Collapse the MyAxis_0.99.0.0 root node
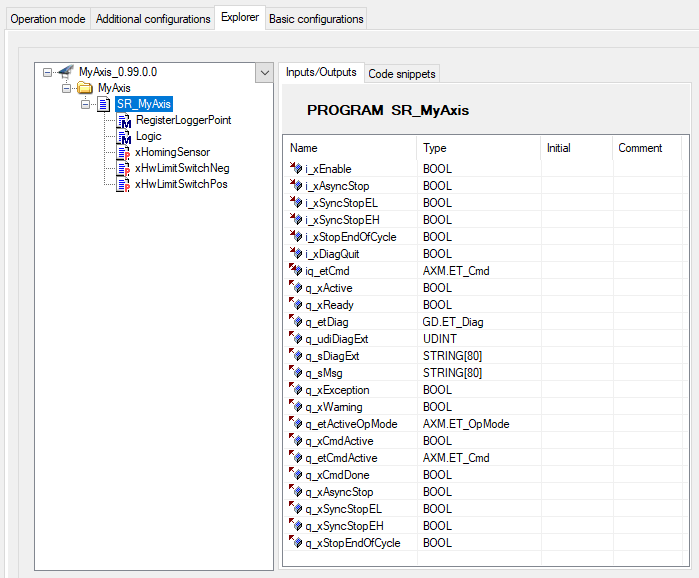699x578 pixels. click(47, 72)
